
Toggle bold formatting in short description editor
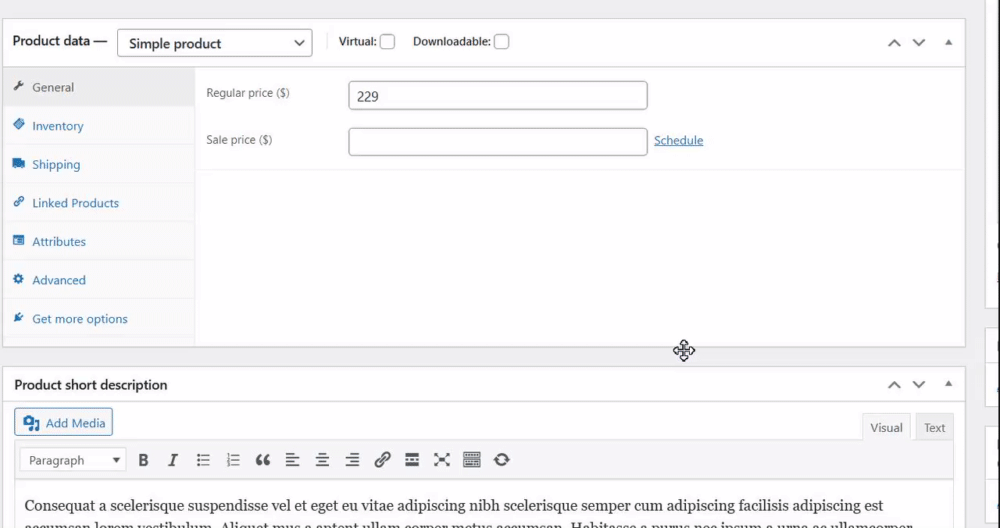click(143, 460)
